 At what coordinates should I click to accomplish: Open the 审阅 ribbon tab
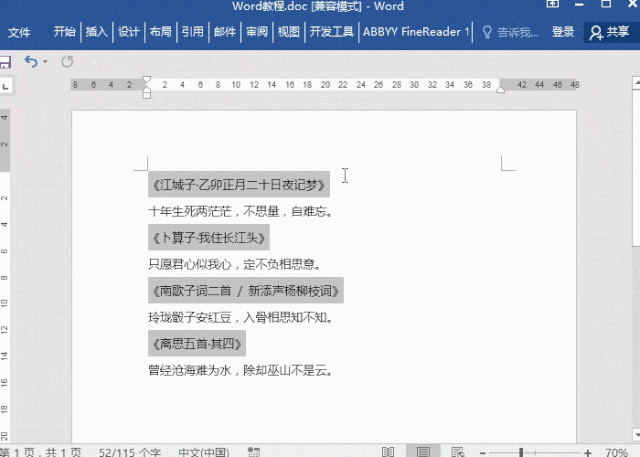pos(257,32)
